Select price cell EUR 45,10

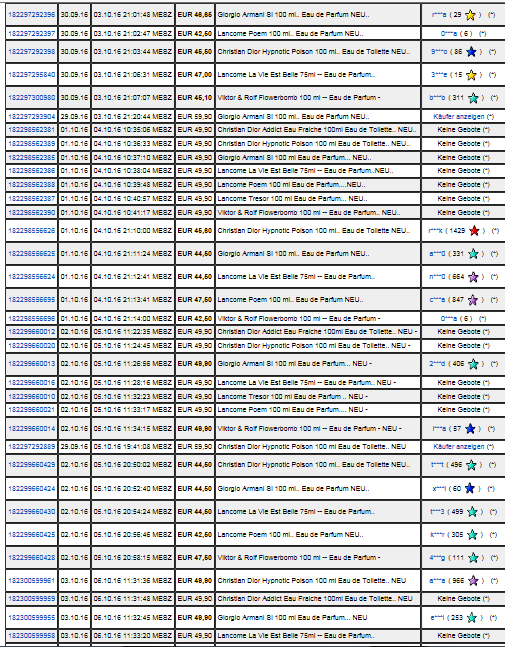point(195,98)
